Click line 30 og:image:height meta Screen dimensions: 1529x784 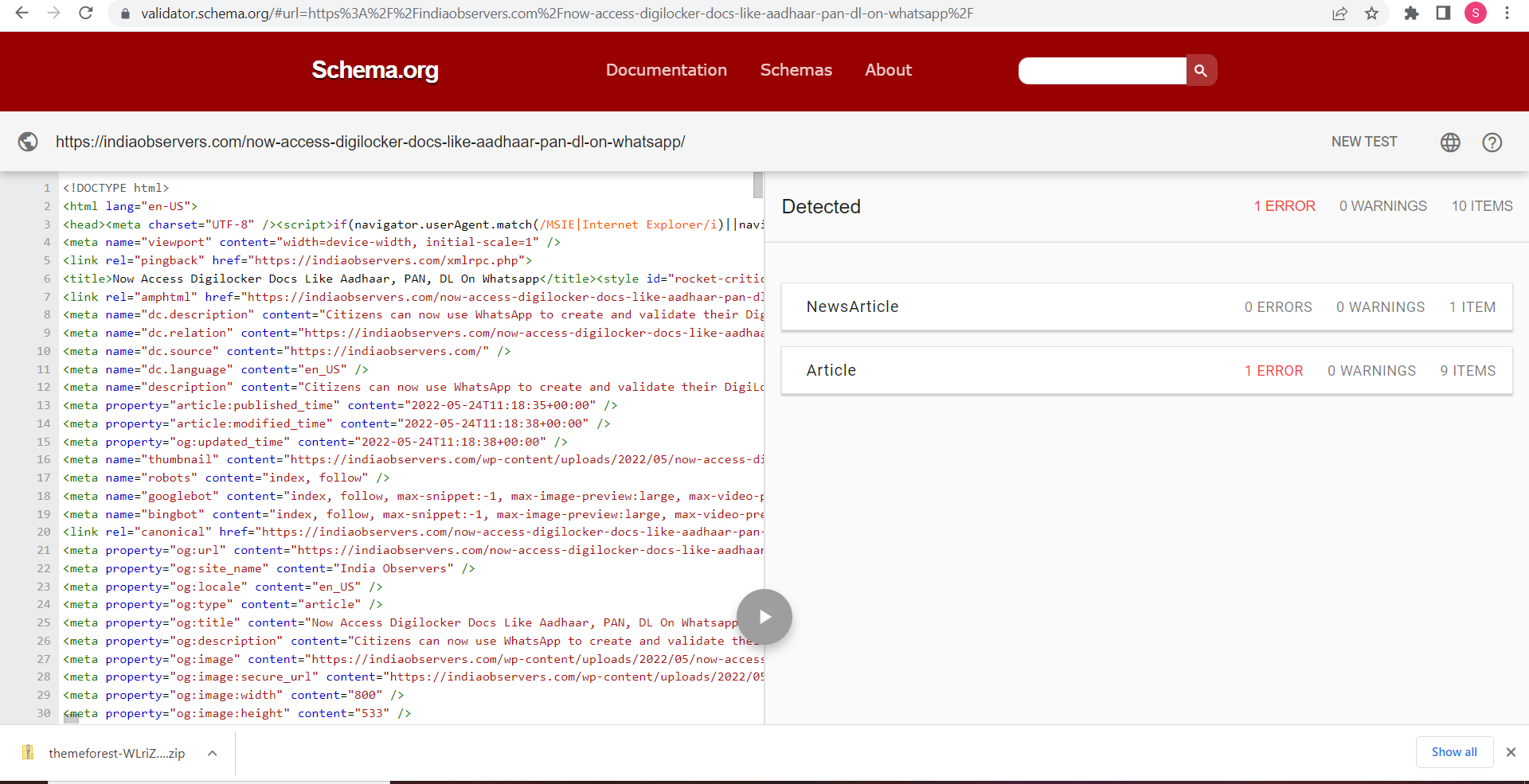(x=237, y=713)
